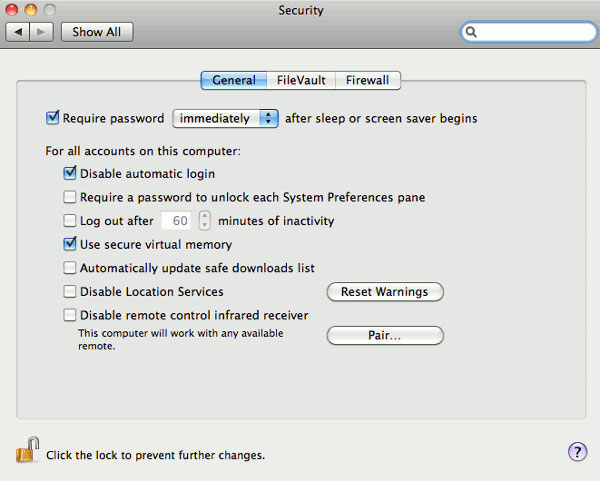Open the 'immediately' password delay dropdown
The height and width of the screenshot is (481, 600).
[225, 118]
